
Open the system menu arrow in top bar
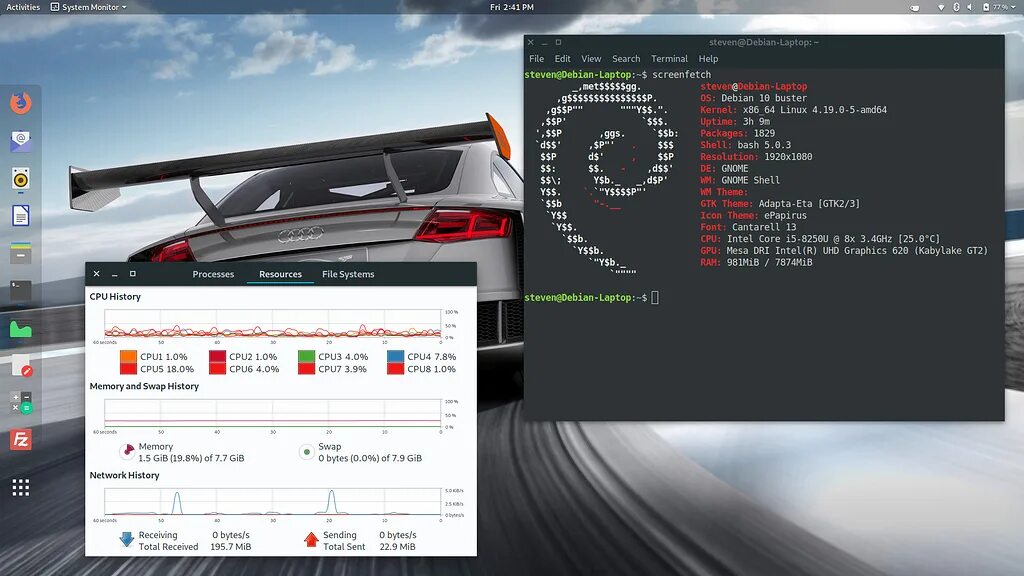pos(1016,7)
